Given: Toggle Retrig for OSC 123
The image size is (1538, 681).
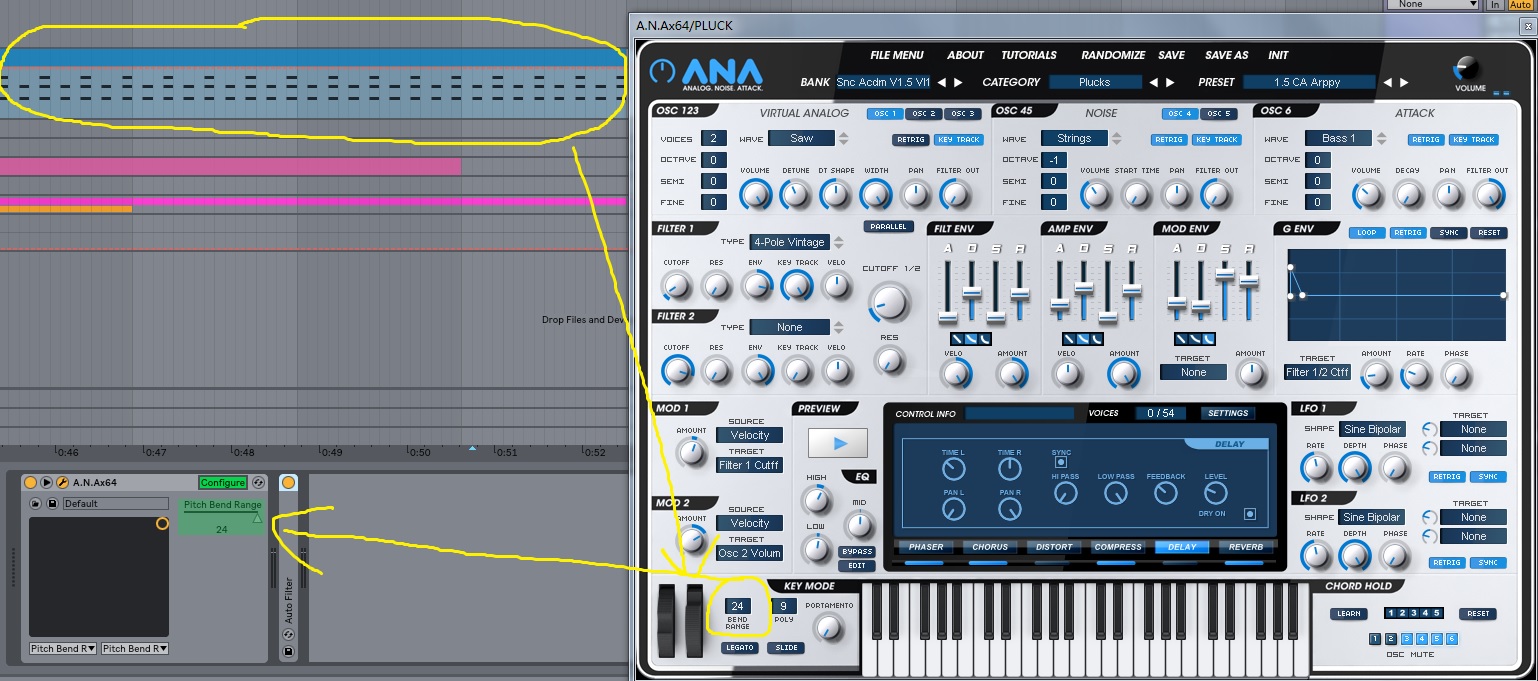Looking at the screenshot, I should point(911,139).
